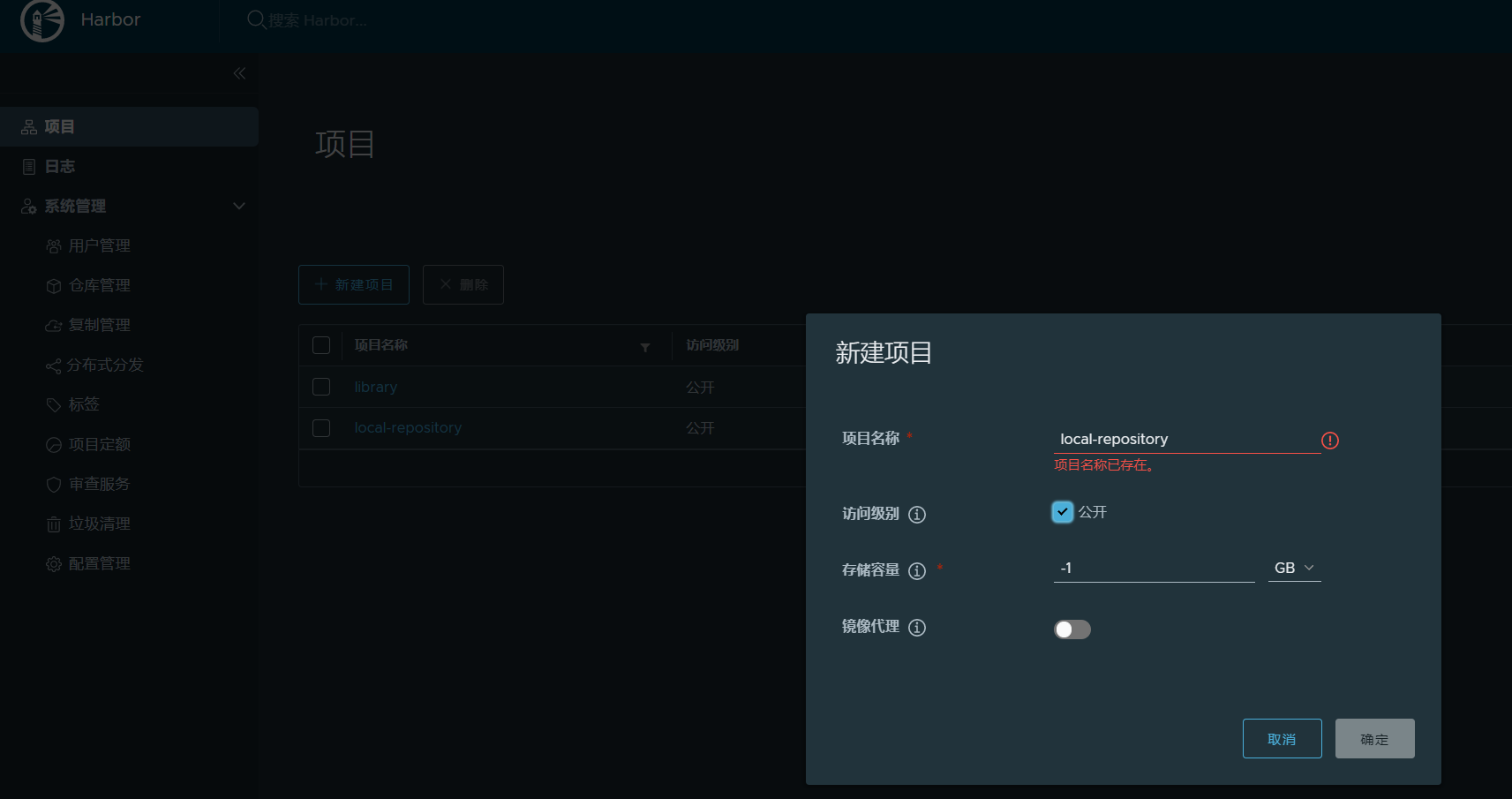Switch to the 日志 logs section
The height and width of the screenshot is (799, 1512).
(59, 166)
